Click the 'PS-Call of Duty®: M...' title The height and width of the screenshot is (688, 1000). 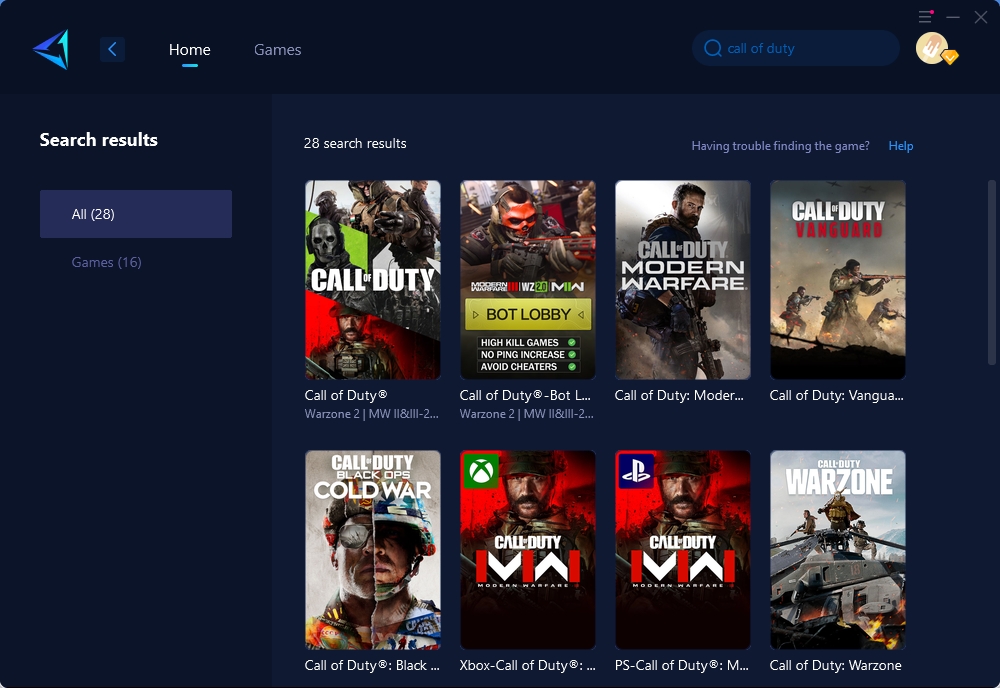pos(682,665)
